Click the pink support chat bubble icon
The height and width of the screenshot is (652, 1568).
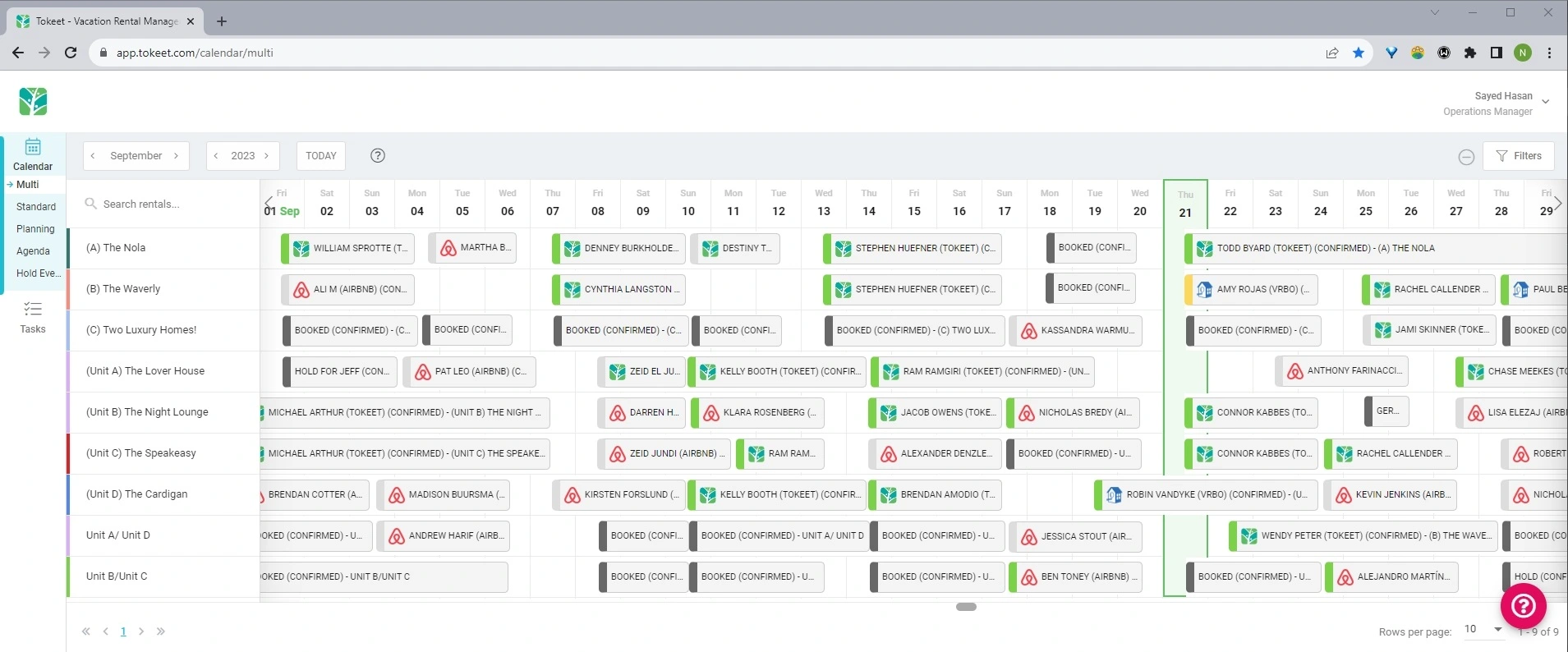pyautogui.click(x=1524, y=606)
